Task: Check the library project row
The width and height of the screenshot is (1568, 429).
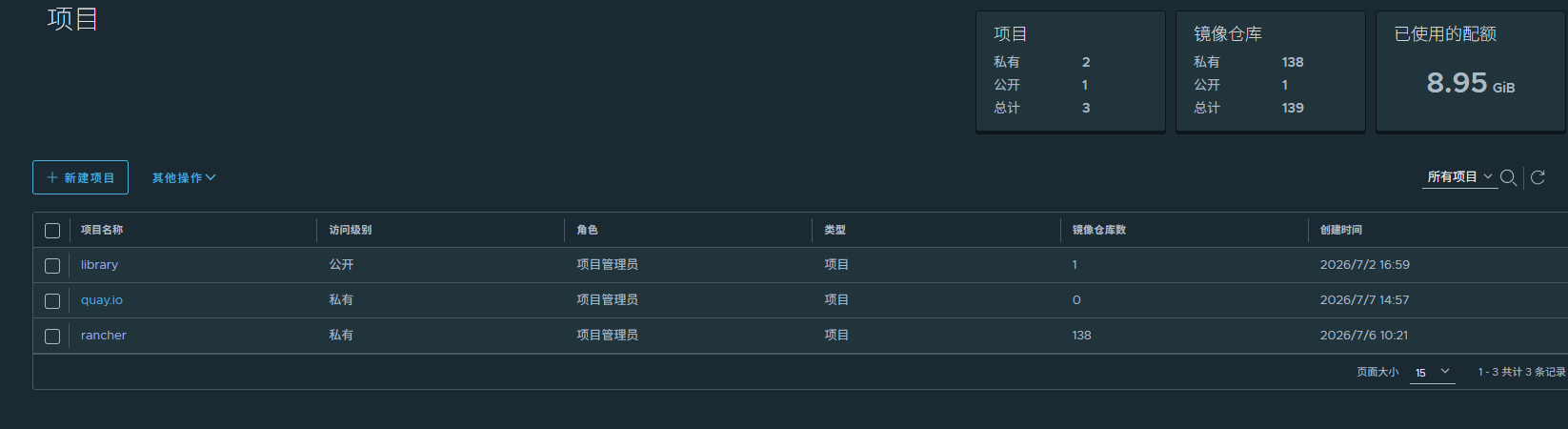Action: [52, 266]
